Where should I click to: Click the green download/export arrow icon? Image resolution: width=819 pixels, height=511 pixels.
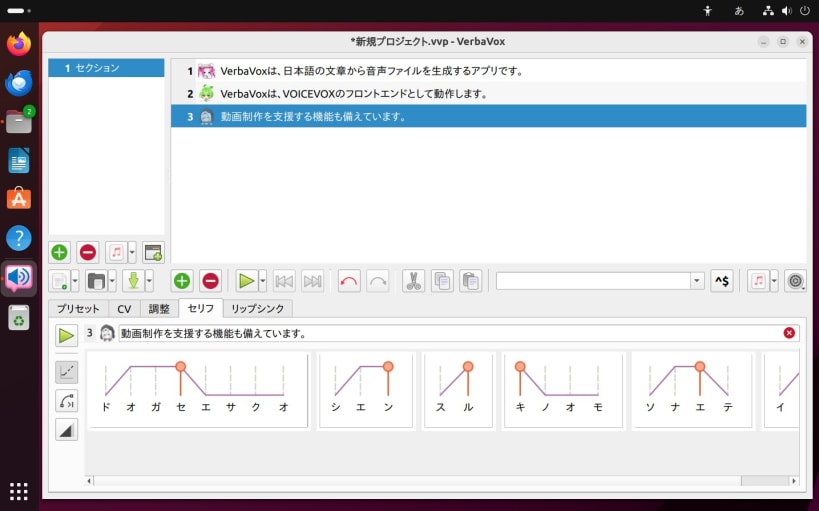tap(134, 281)
